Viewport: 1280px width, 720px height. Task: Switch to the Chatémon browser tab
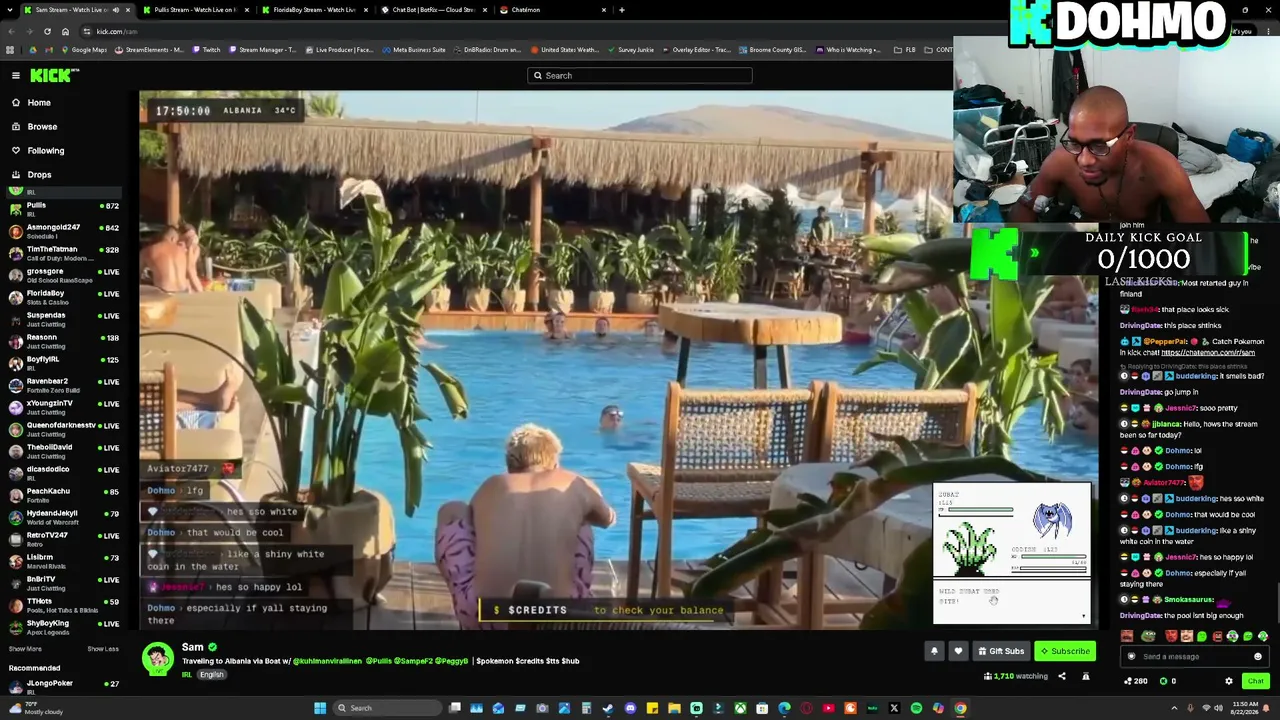click(x=555, y=10)
